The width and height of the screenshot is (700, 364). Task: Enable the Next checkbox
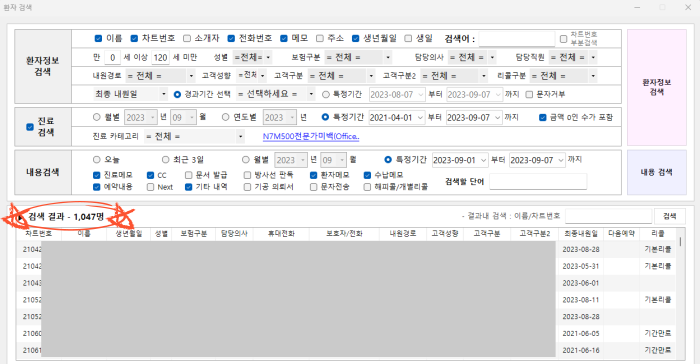(150, 187)
